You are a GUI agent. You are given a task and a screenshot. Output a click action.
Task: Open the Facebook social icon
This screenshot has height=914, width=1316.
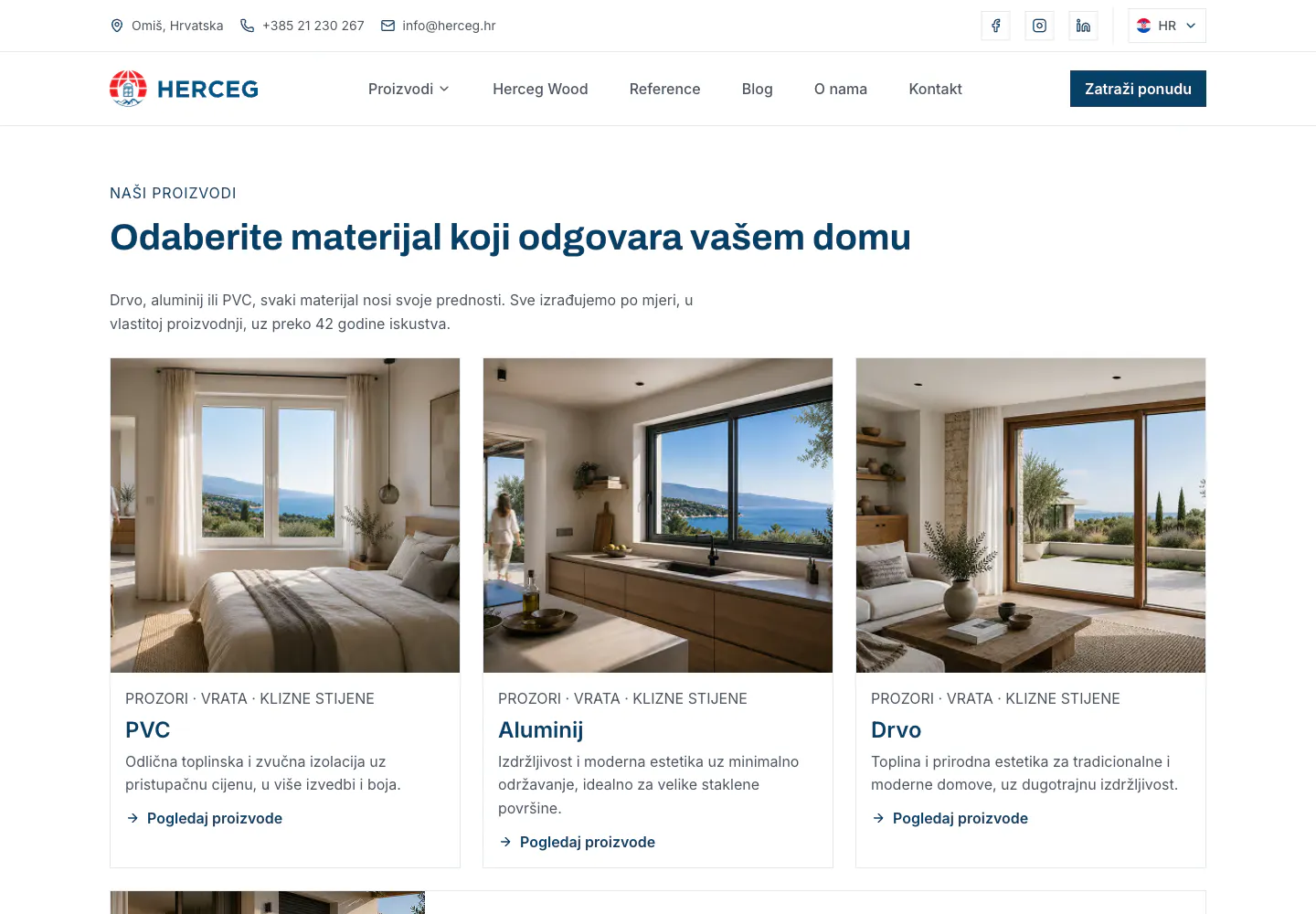tap(995, 26)
